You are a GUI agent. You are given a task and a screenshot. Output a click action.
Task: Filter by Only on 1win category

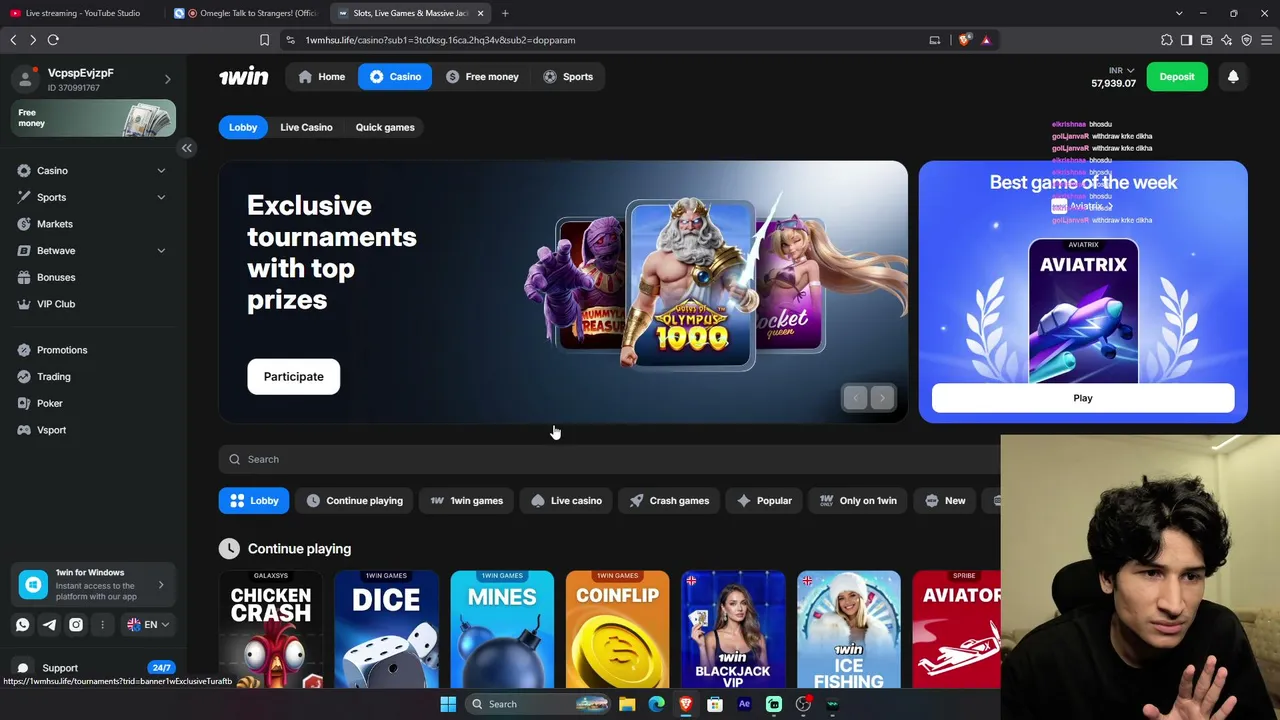(x=858, y=501)
